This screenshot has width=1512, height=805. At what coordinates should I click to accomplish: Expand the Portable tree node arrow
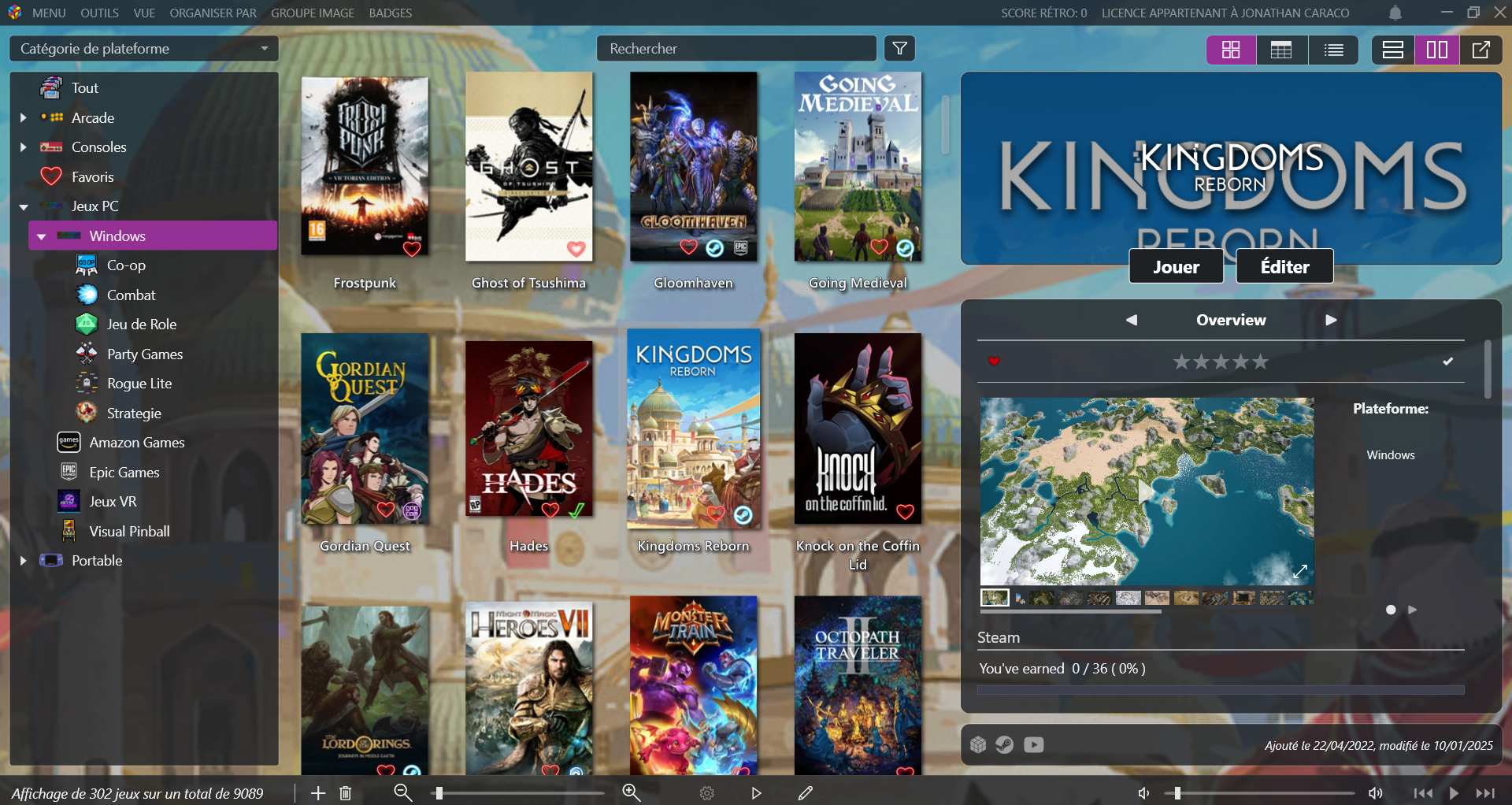click(x=23, y=561)
